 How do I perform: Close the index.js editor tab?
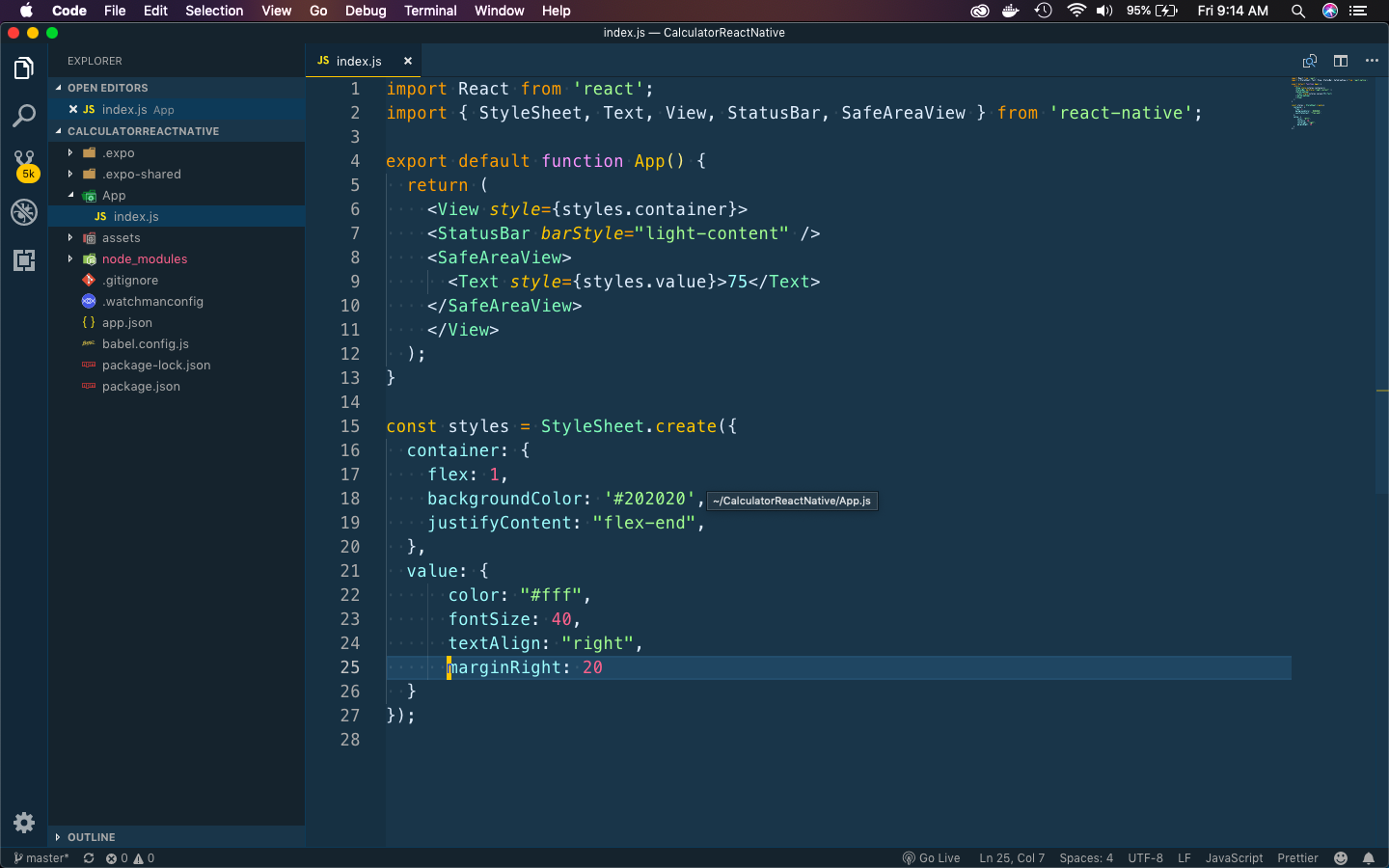tap(408, 61)
